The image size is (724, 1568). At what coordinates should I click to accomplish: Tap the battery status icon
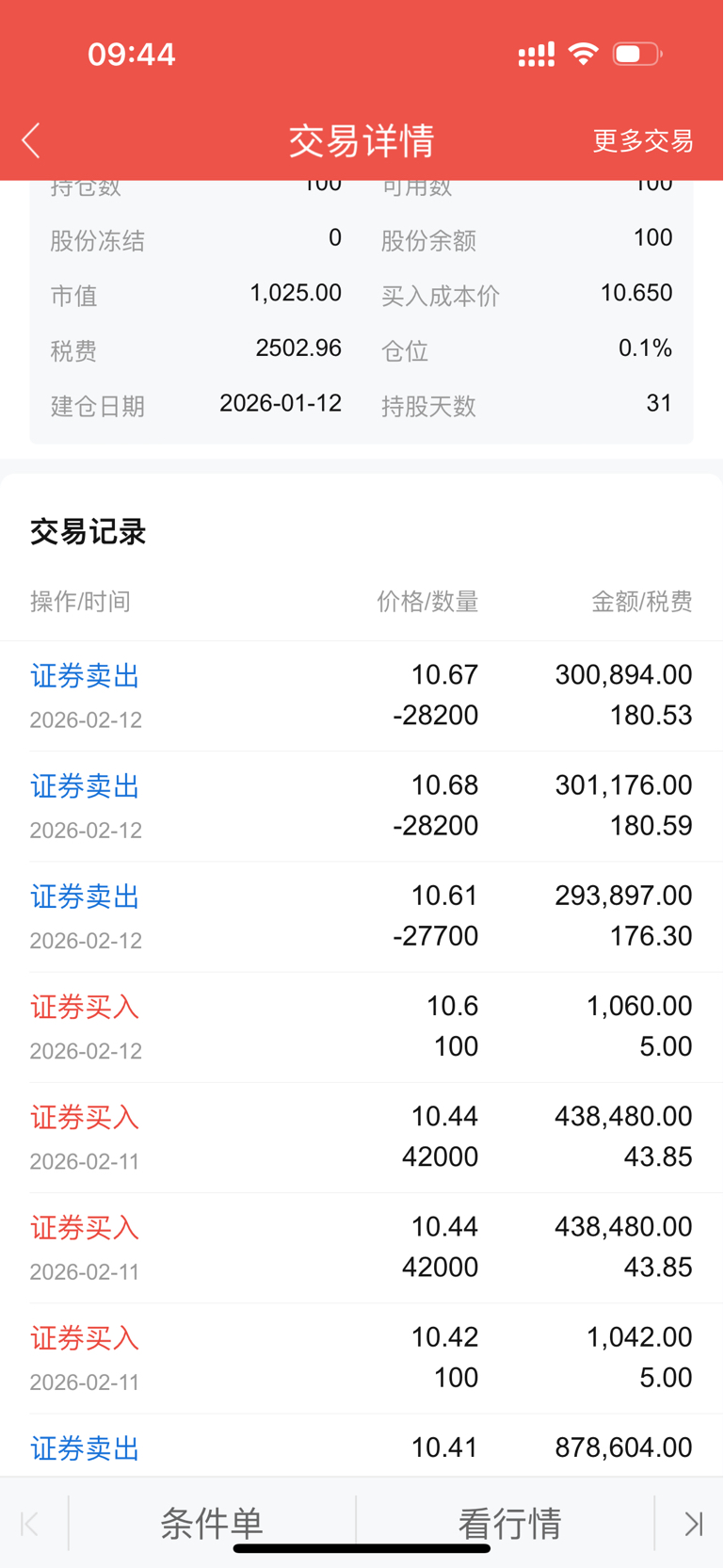(x=637, y=54)
